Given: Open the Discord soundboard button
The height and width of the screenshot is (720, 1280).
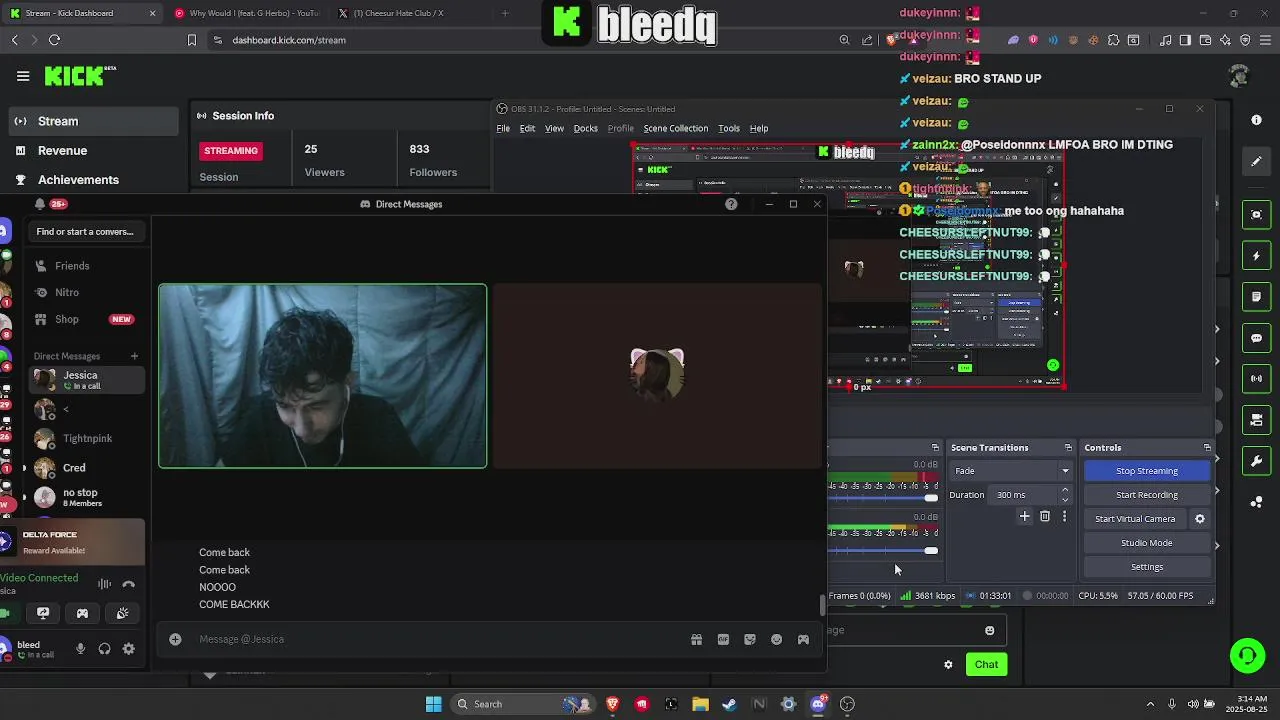Looking at the screenshot, I should pyautogui.click(x=122, y=613).
